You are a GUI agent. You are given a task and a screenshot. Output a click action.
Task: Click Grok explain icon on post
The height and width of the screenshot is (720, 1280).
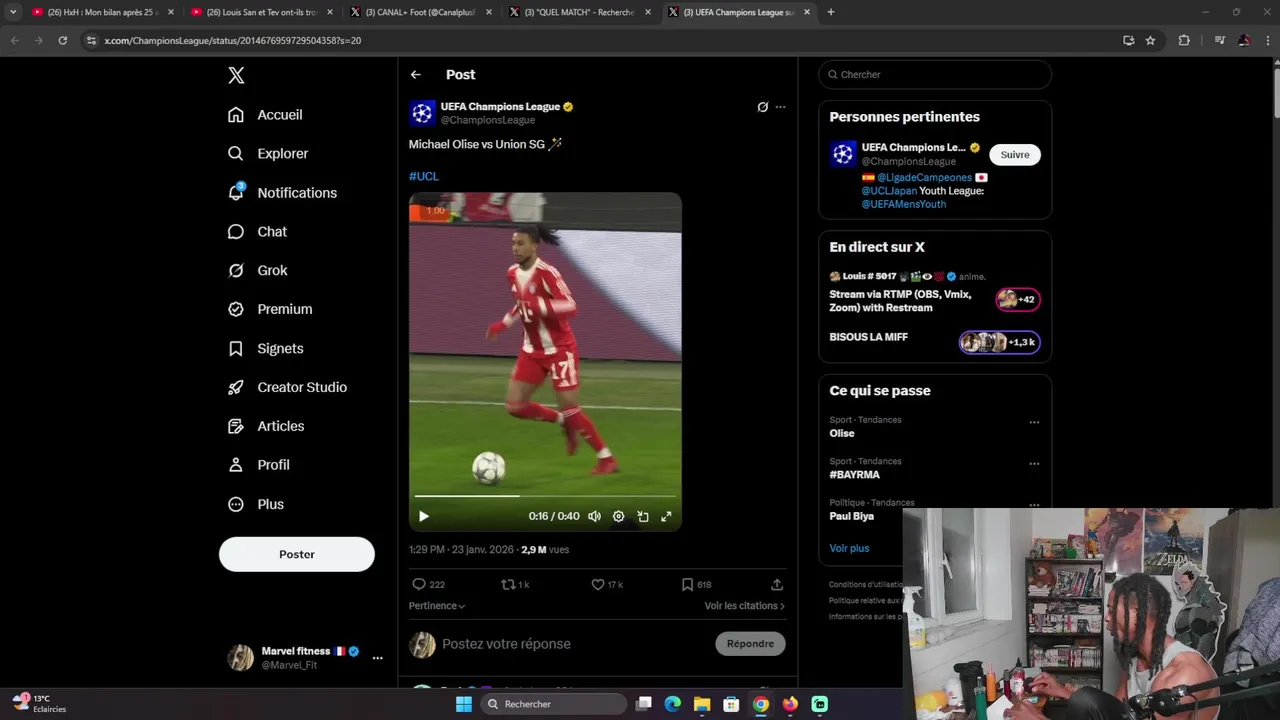coord(762,107)
